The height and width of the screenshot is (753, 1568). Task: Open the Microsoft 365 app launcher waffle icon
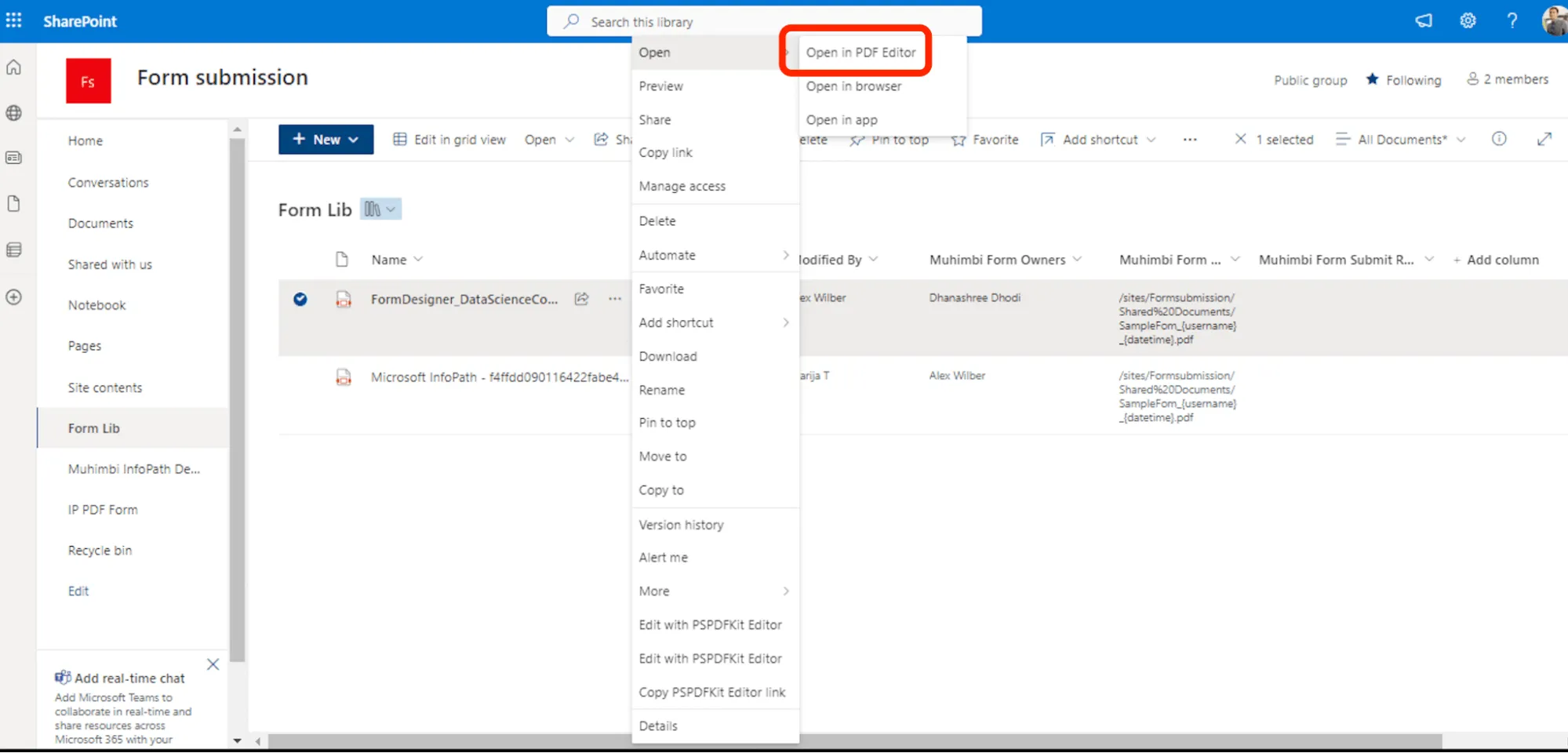(x=14, y=20)
